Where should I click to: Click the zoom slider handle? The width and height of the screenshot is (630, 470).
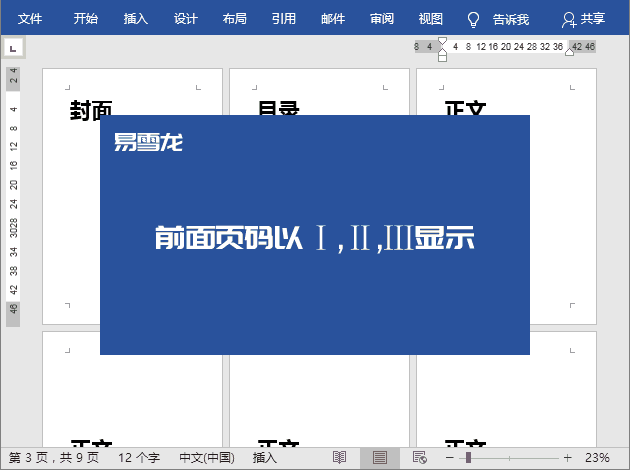(x=468, y=458)
